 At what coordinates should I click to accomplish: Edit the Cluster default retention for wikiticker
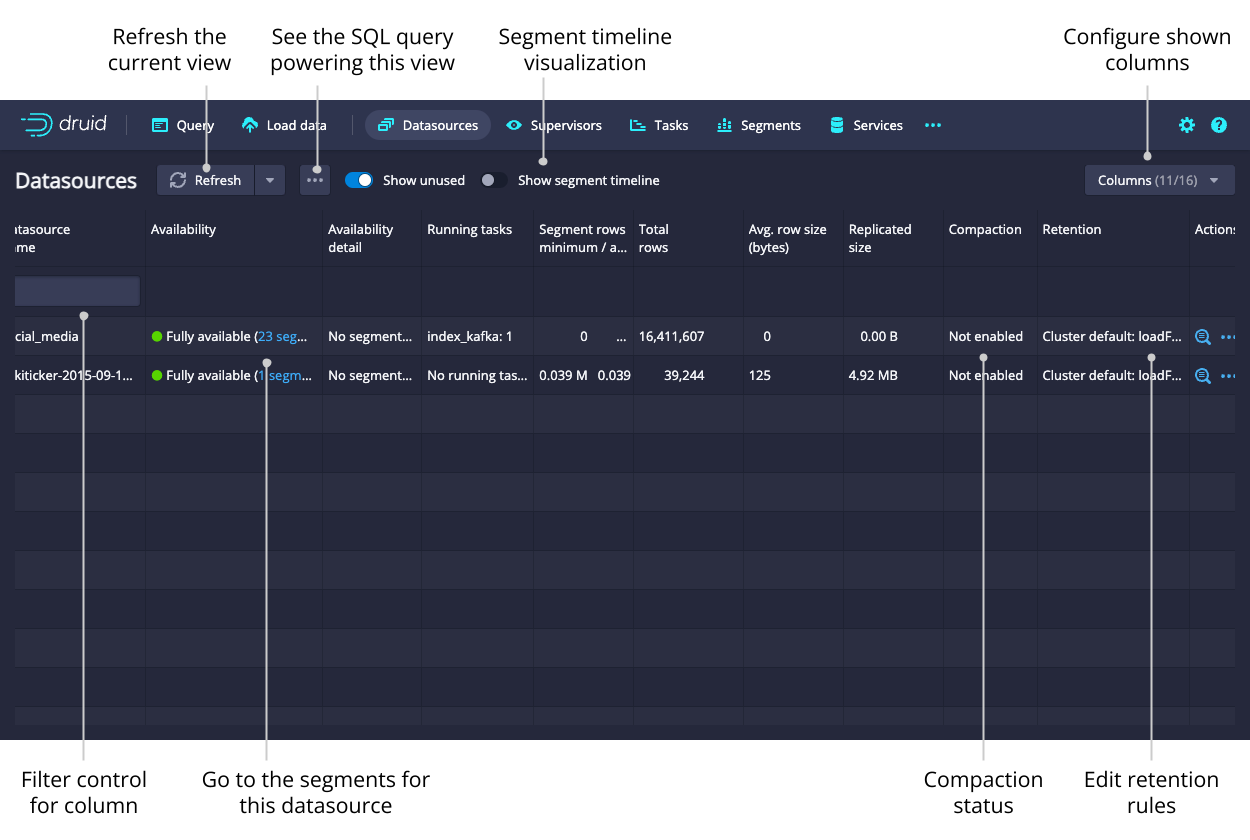tap(1112, 376)
